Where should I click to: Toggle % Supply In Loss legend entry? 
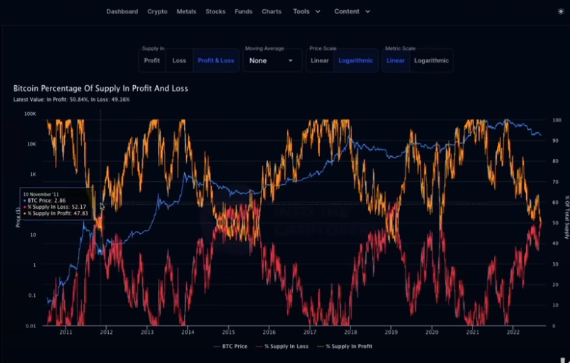click(x=282, y=346)
